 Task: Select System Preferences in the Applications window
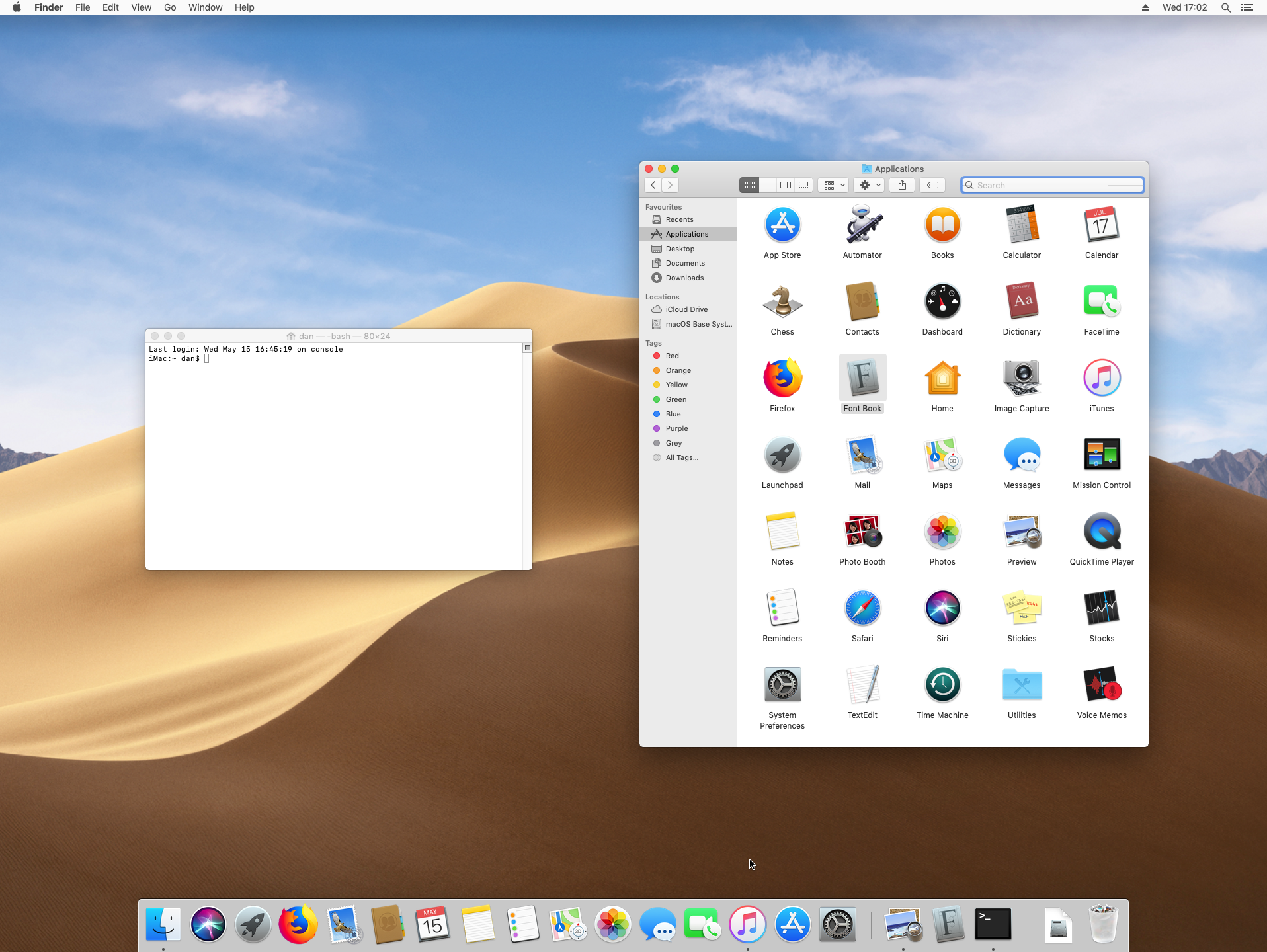coord(782,686)
